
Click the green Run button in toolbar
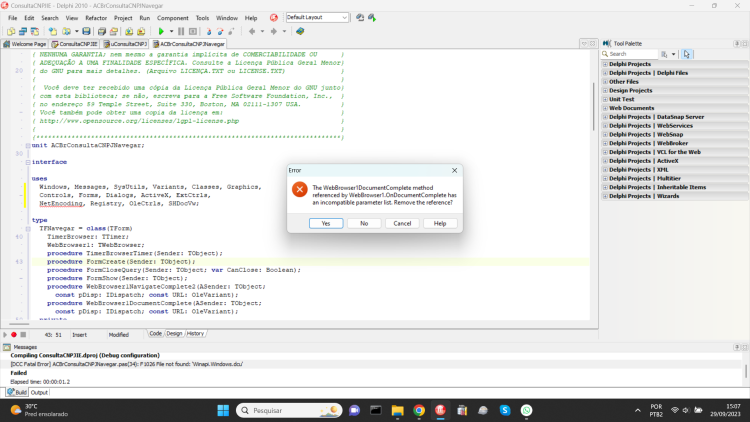coord(161,32)
